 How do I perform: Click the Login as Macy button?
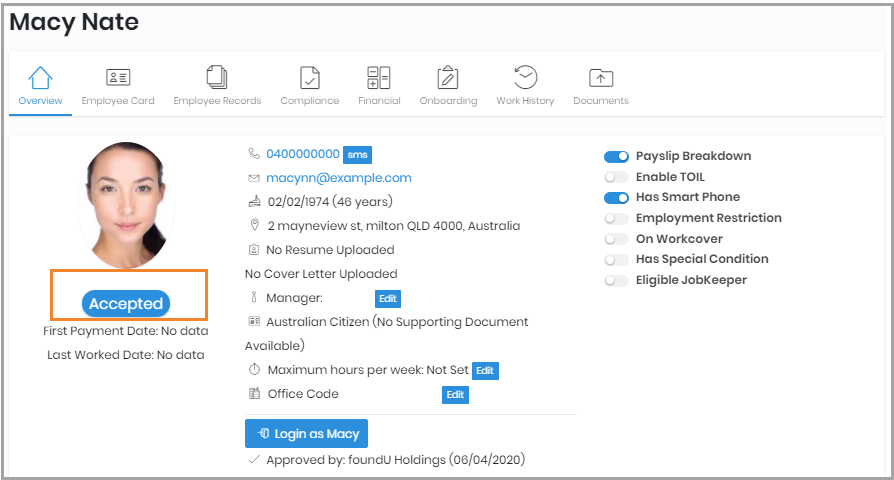click(306, 433)
